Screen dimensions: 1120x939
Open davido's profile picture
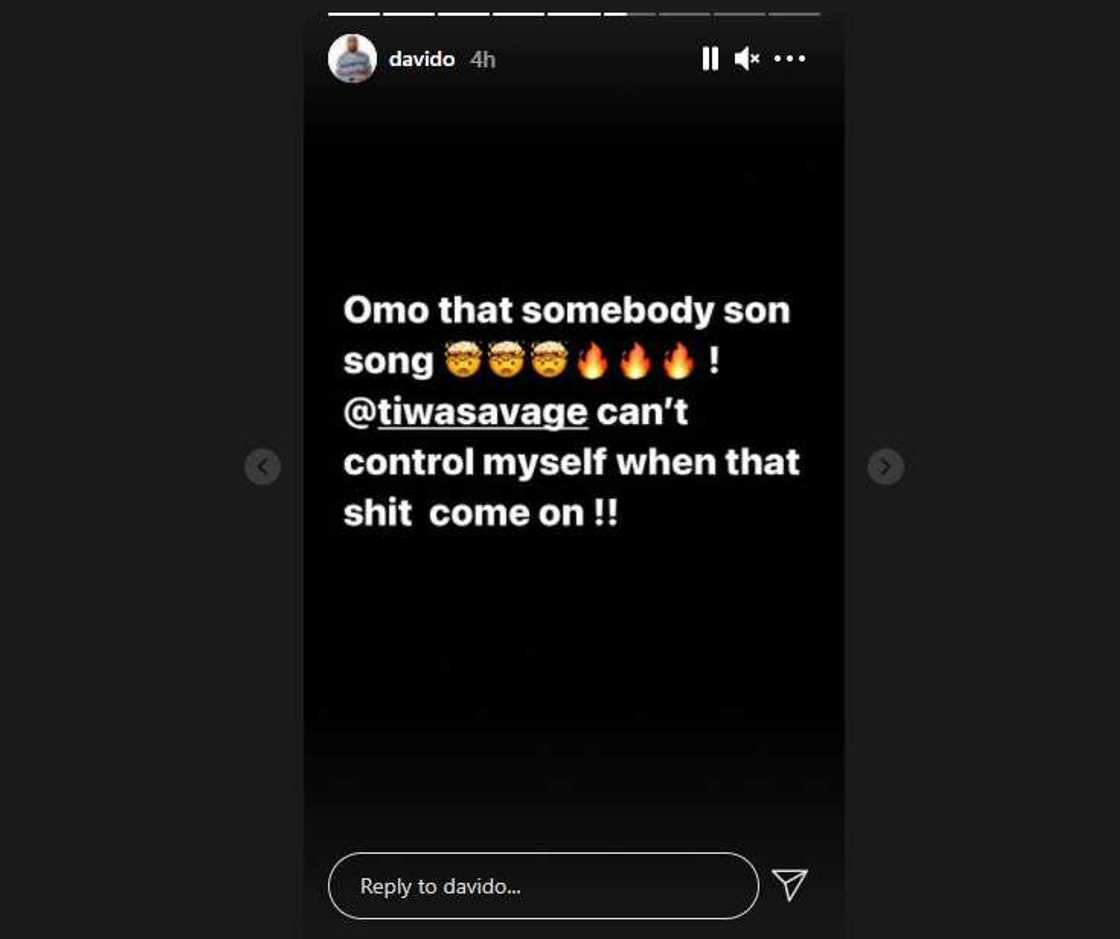(352, 59)
